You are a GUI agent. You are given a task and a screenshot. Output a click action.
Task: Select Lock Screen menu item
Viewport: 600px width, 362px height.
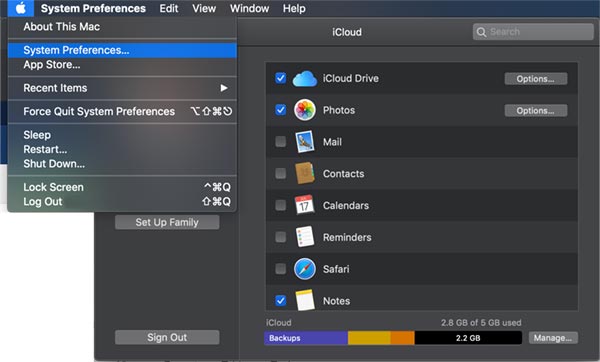(x=122, y=187)
